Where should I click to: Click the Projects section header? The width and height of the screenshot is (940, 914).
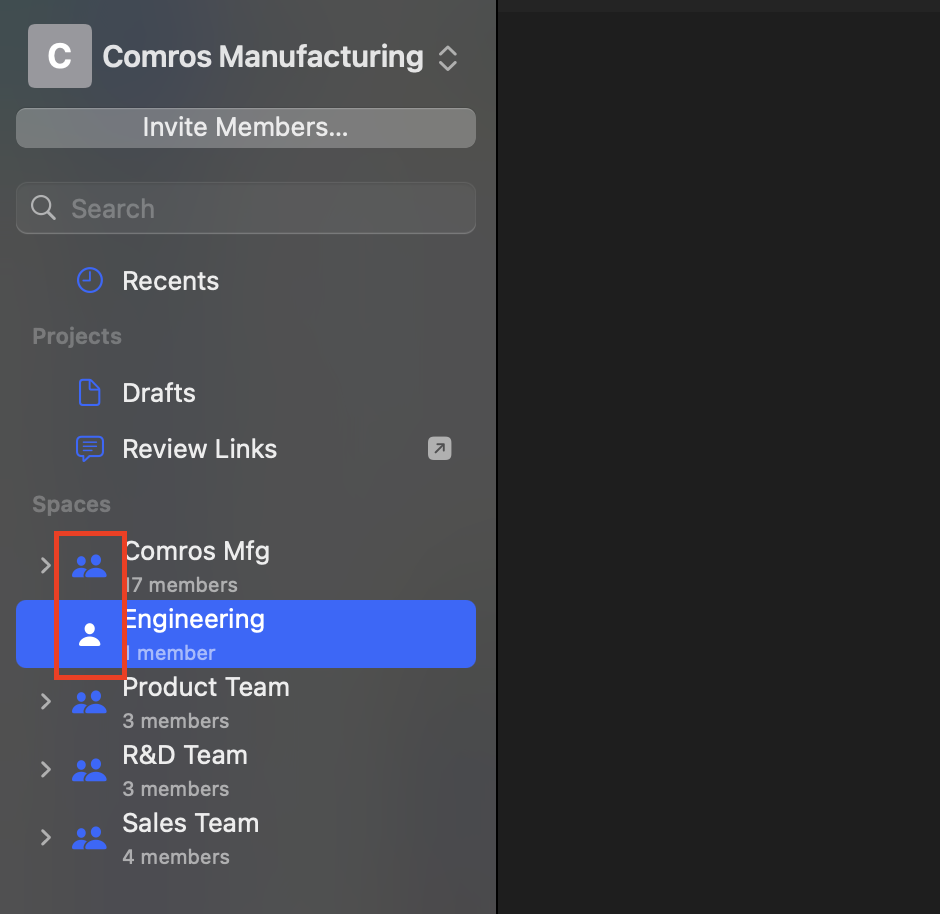(x=77, y=336)
